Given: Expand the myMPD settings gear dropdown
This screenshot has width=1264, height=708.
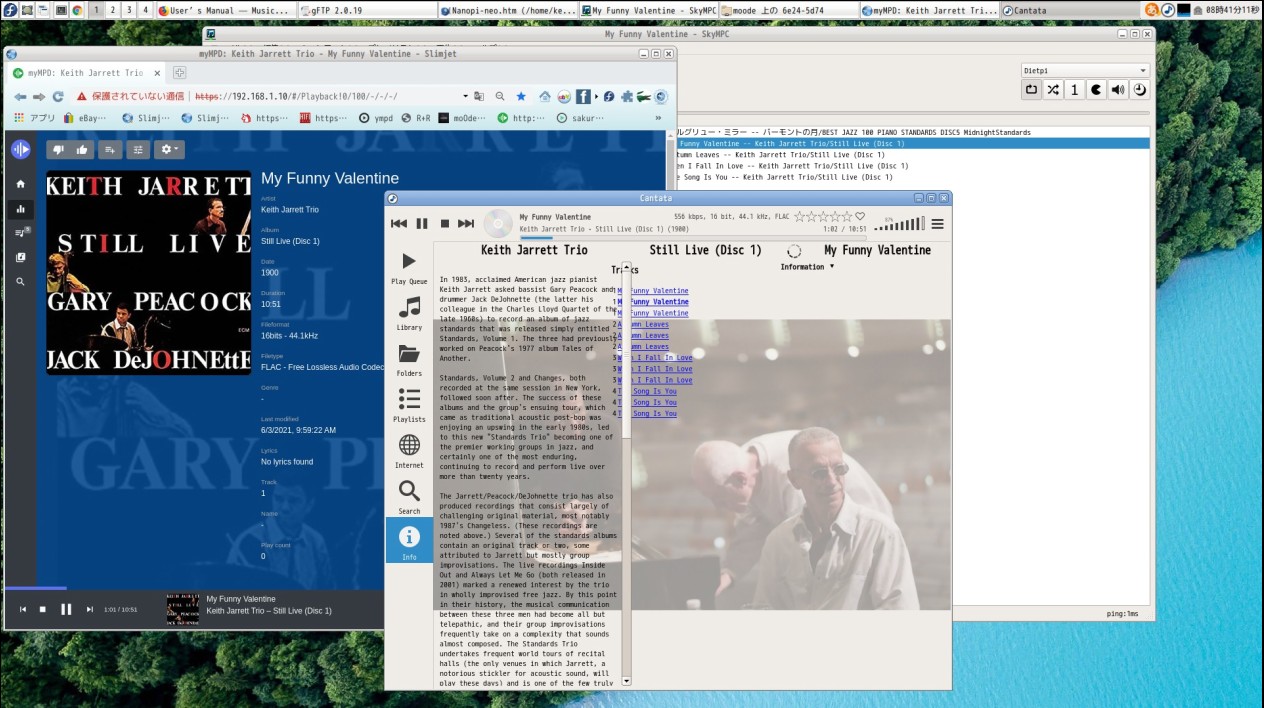Looking at the screenshot, I should 168,150.
